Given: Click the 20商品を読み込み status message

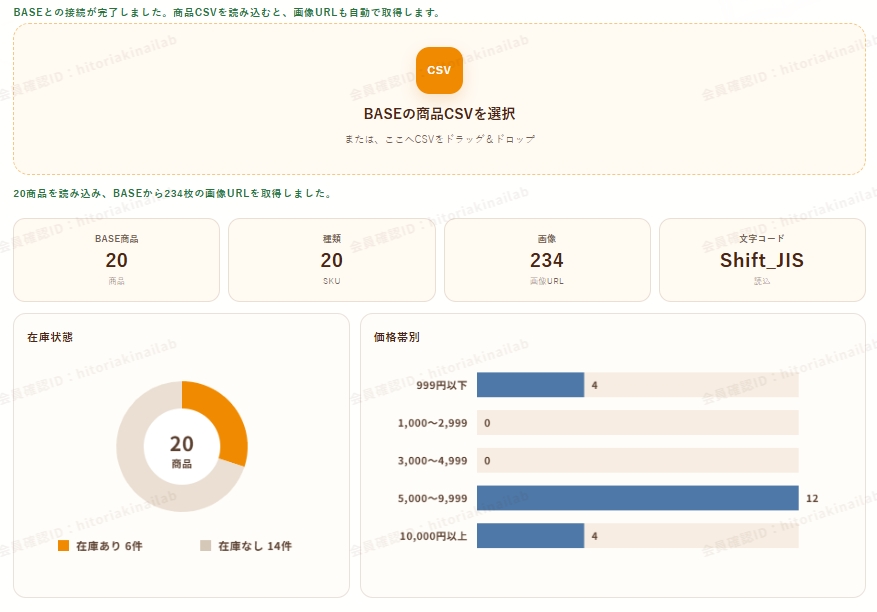Looking at the screenshot, I should pos(173,193).
